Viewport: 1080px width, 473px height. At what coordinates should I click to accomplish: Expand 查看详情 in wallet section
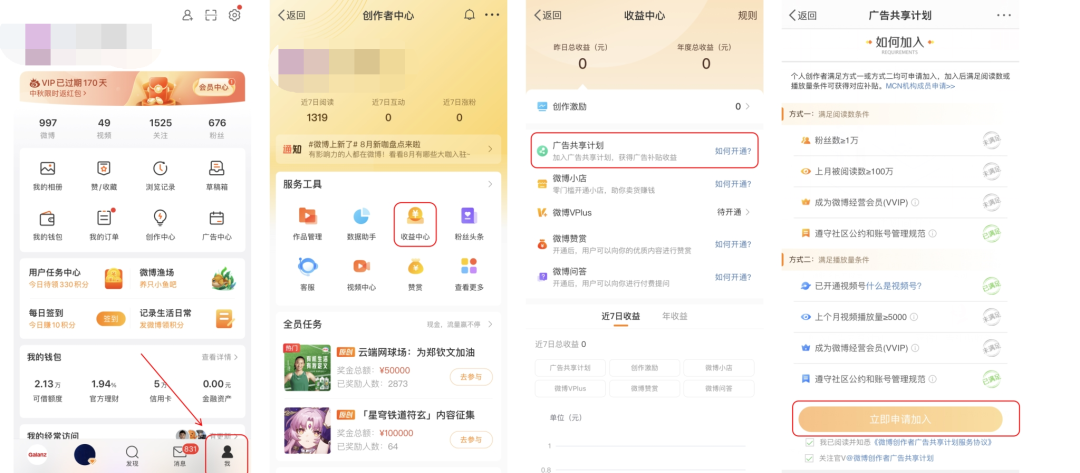[x=220, y=357]
